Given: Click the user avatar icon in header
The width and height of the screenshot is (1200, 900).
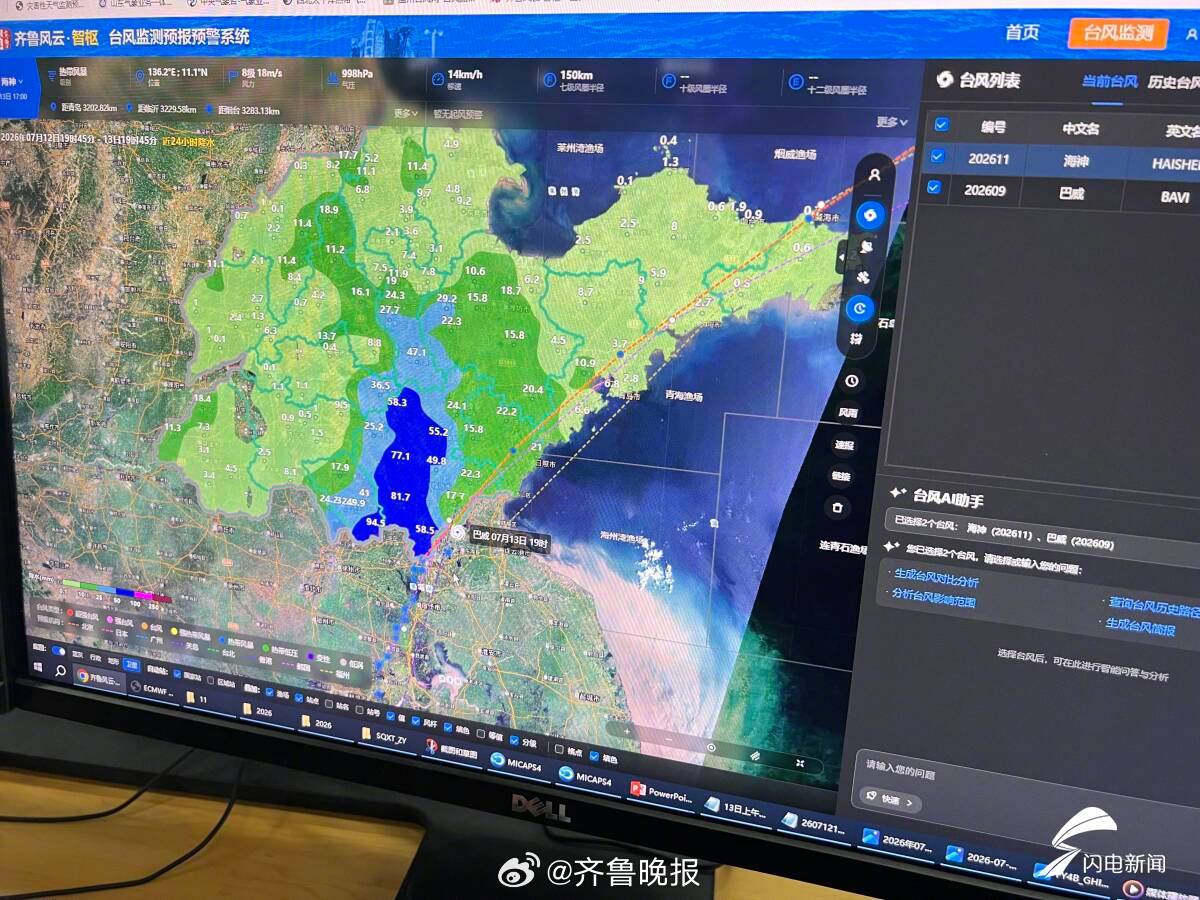Looking at the screenshot, I should pos(1192,34).
